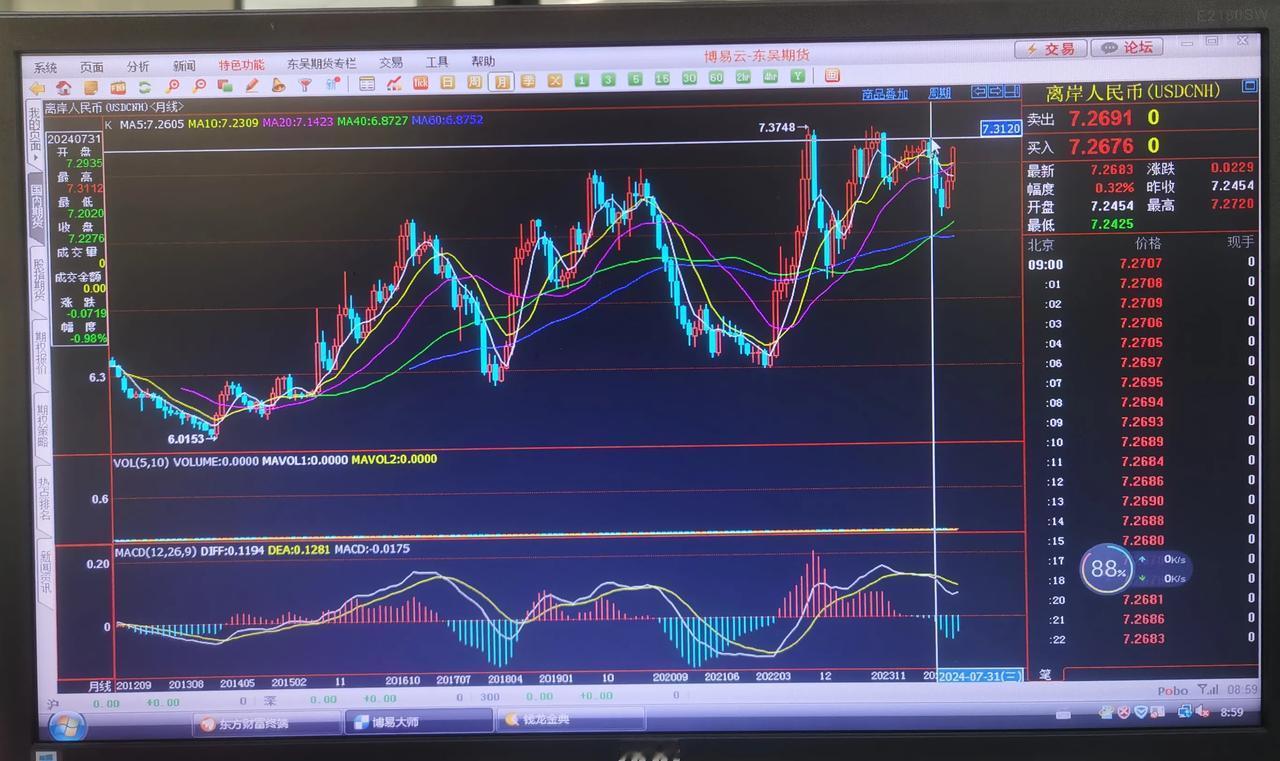Click the green refresh arrows icon
This screenshot has width=1280, height=761.
point(145,87)
